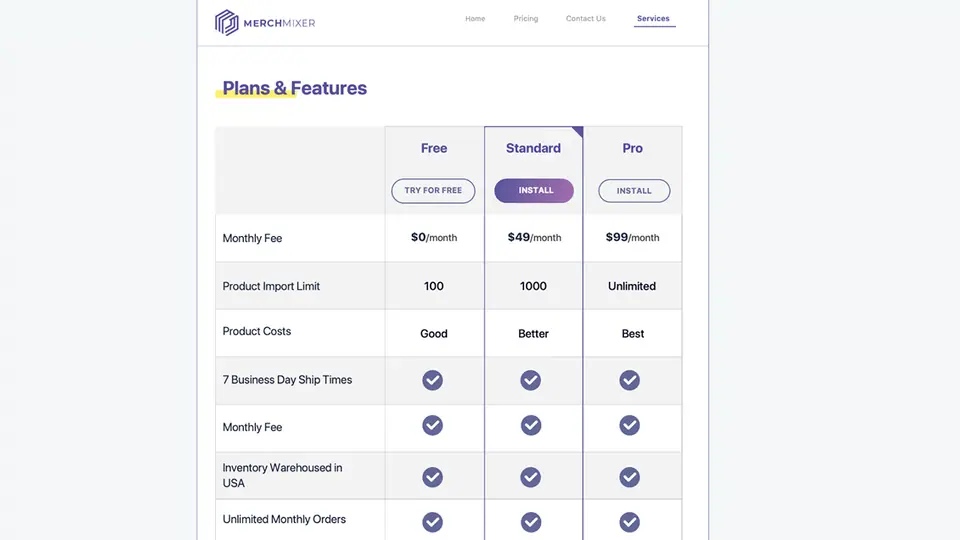960x540 pixels.
Task: Click the Unlimited import limit value
Action: coord(632,286)
